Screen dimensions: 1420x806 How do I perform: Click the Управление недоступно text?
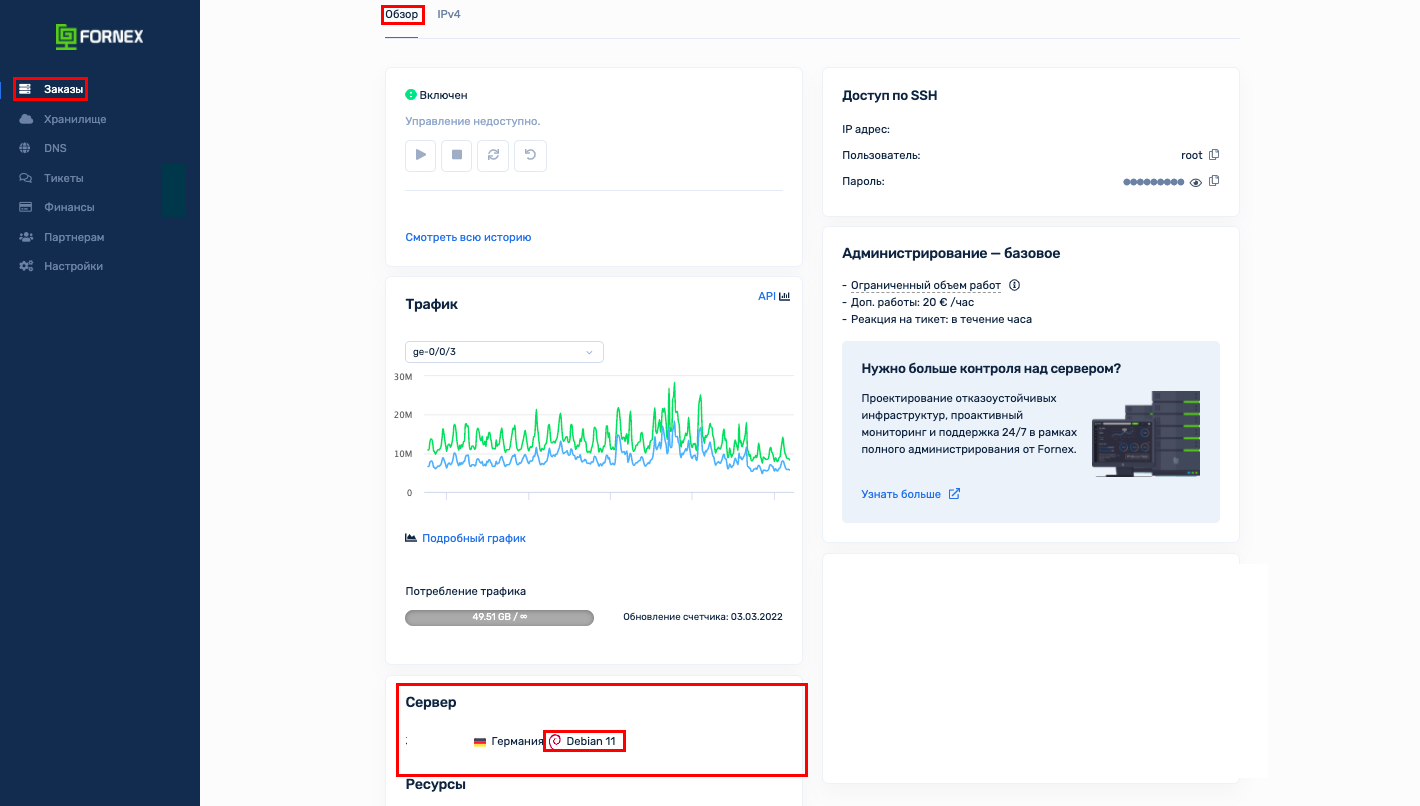(473, 121)
